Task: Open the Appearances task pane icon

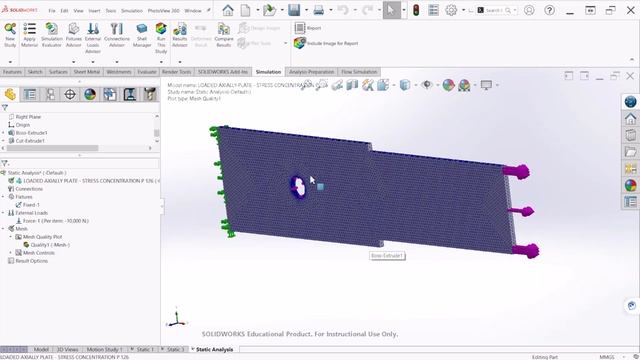Action: tap(630, 185)
